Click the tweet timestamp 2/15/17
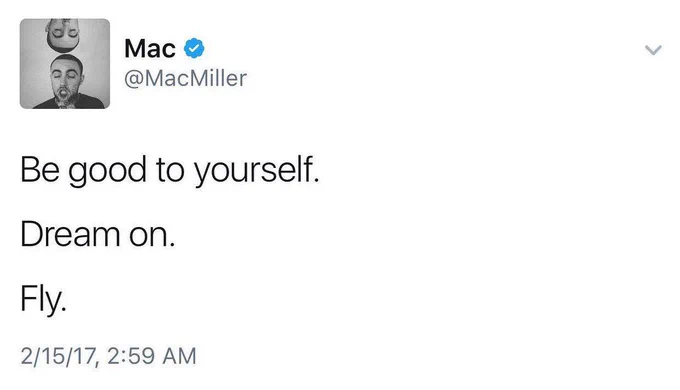Viewport: 680px width, 390px height. (x=58, y=356)
